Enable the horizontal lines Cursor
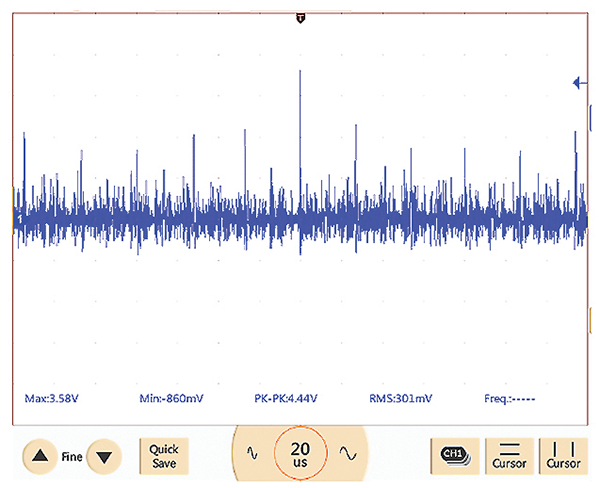 (x=509, y=456)
